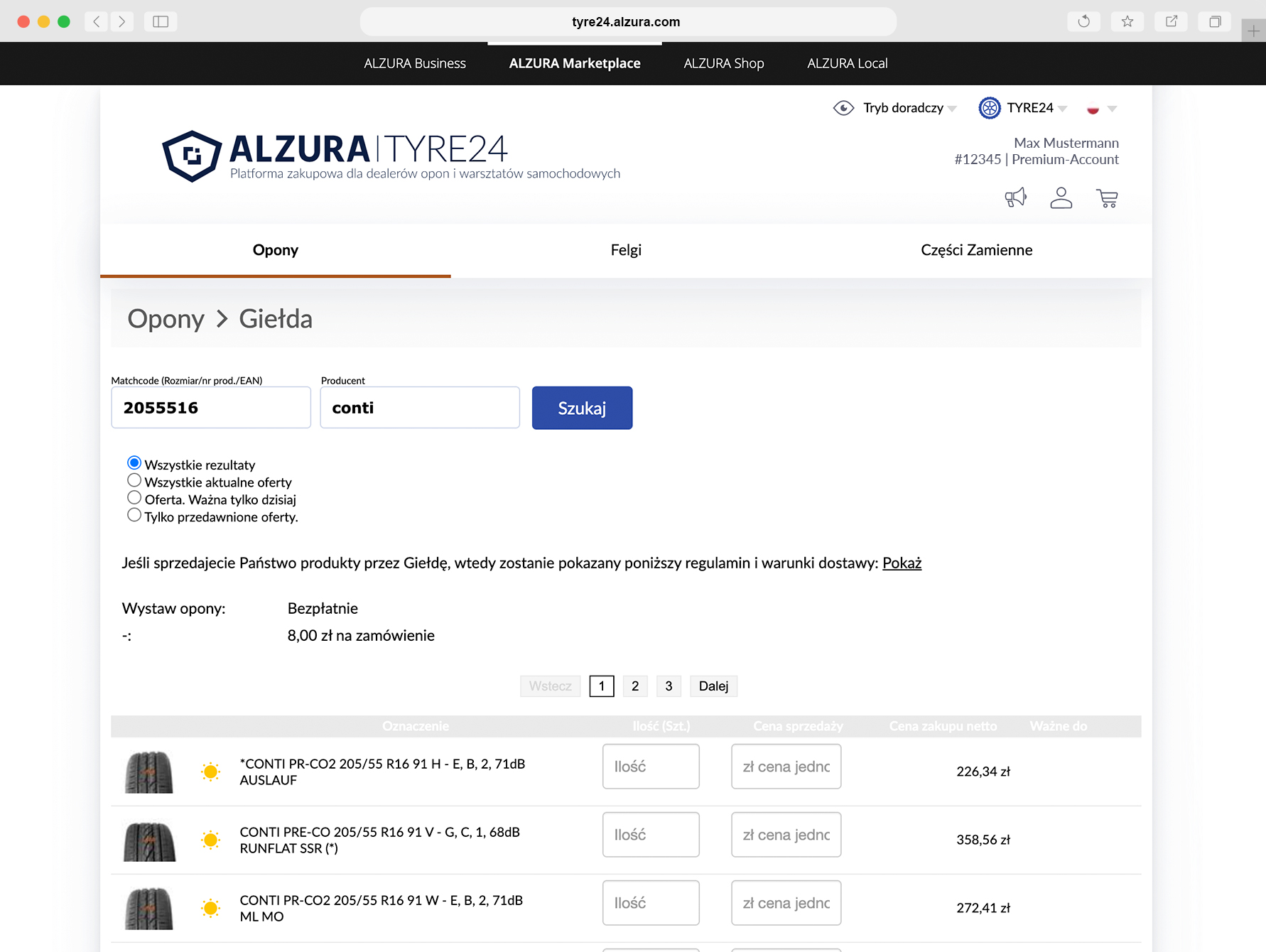
Task: Click the ALZURA TYRE24 logo
Action: [x=391, y=156]
